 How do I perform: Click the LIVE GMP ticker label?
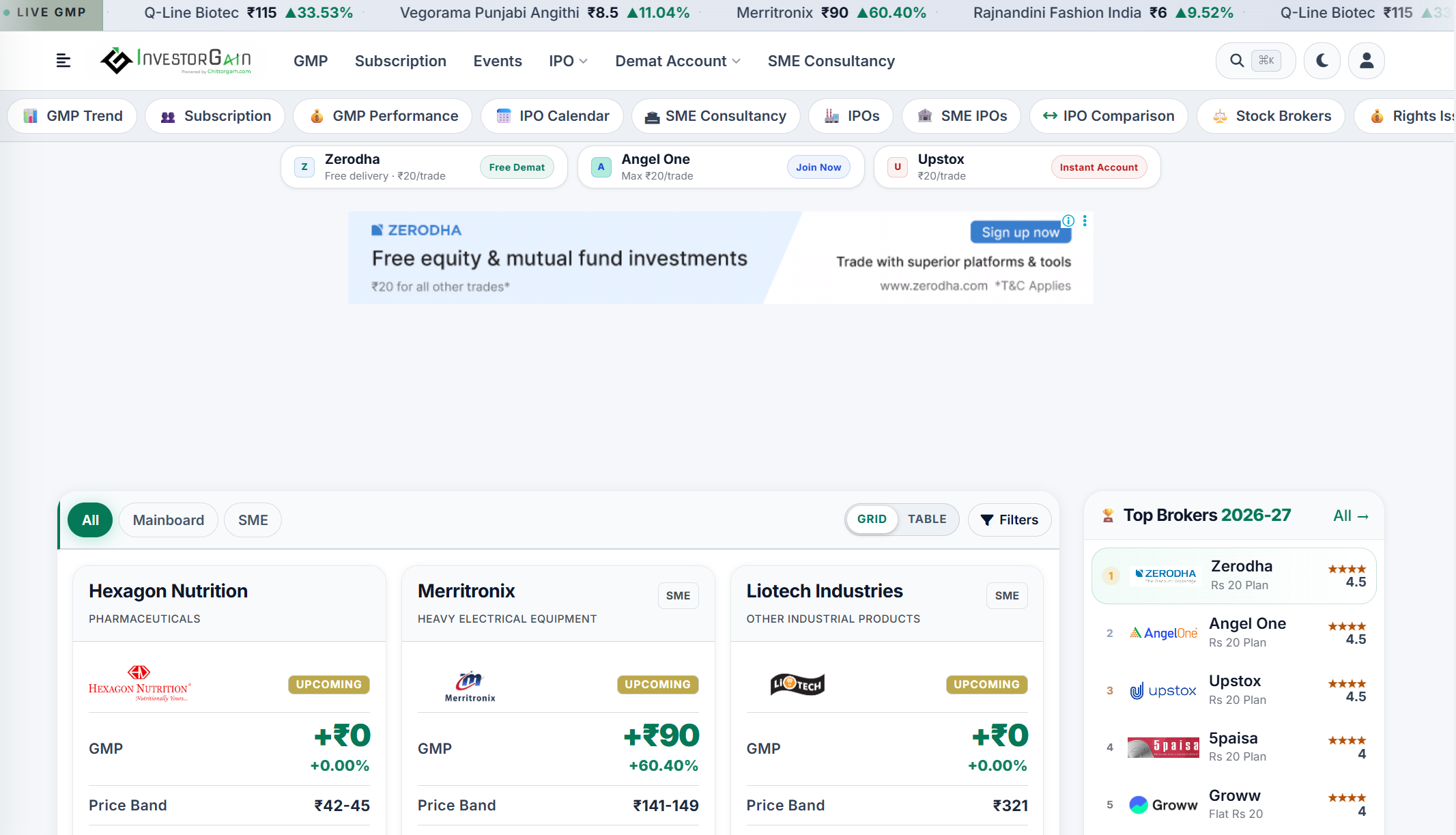tap(51, 12)
